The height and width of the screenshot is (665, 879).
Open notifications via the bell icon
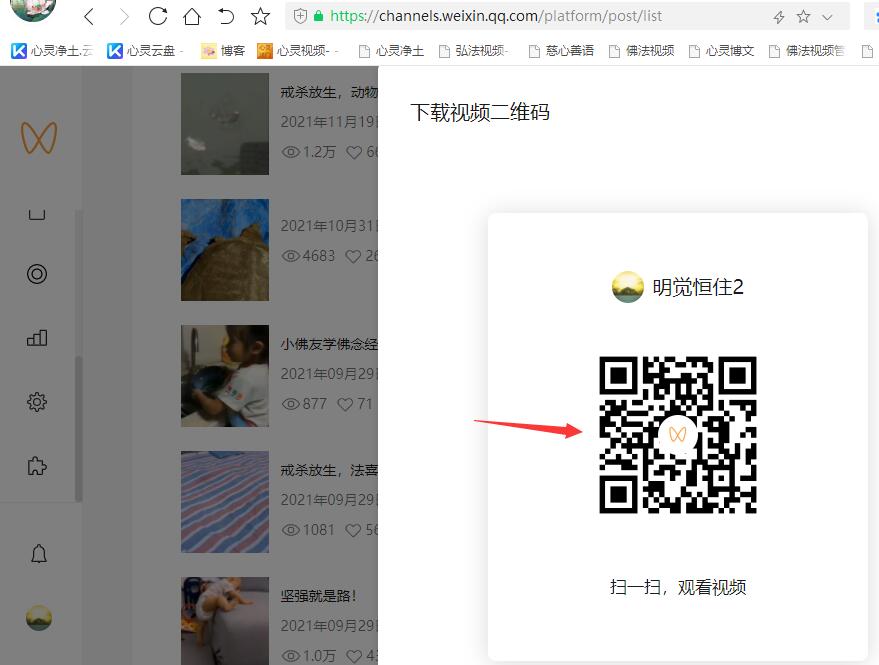tap(39, 554)
